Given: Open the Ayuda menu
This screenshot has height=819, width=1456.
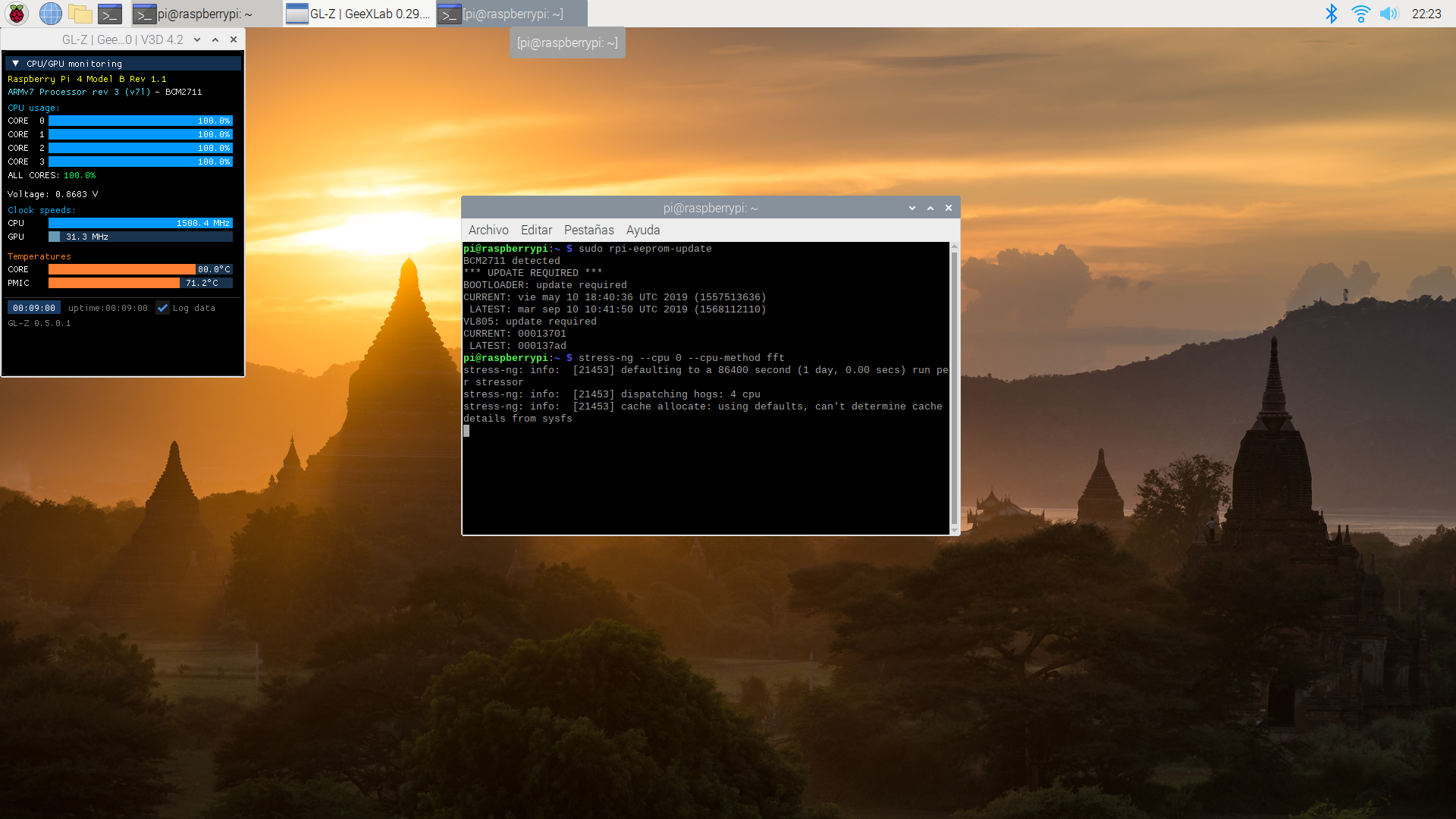Looking at the screenshot, I should click(642, 230).
